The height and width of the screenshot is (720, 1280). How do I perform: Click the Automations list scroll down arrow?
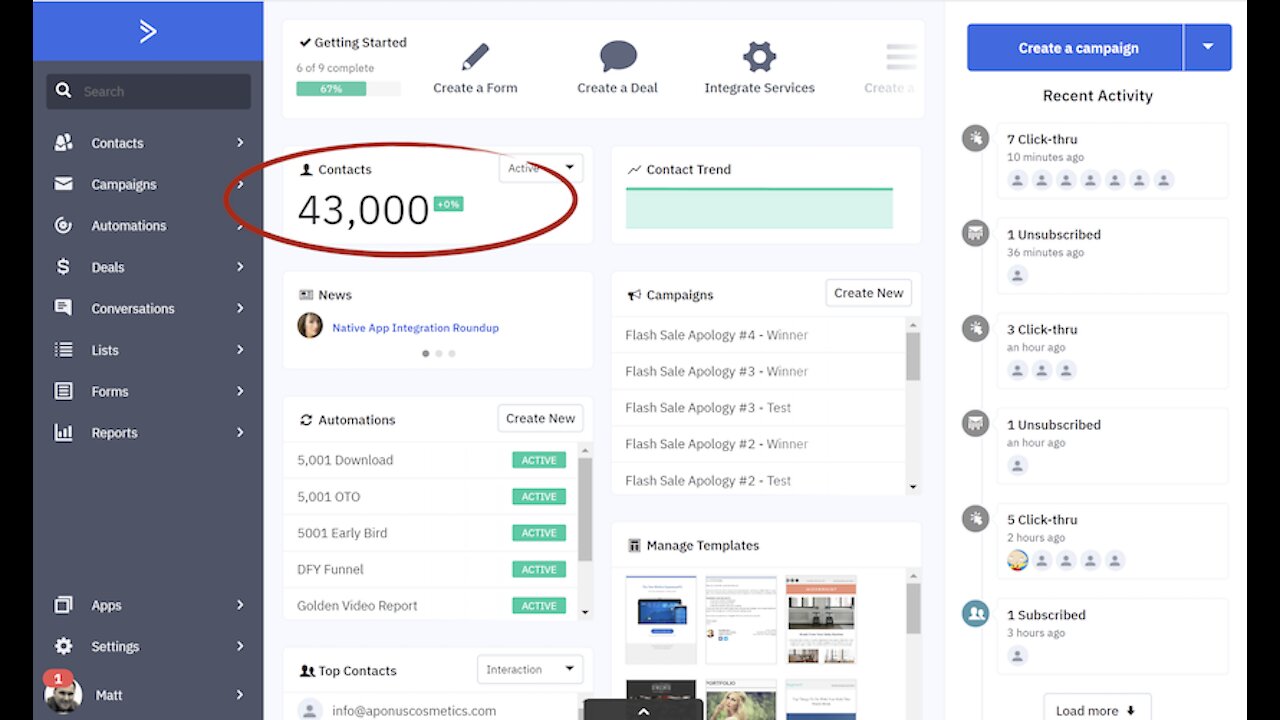point(585,611)
